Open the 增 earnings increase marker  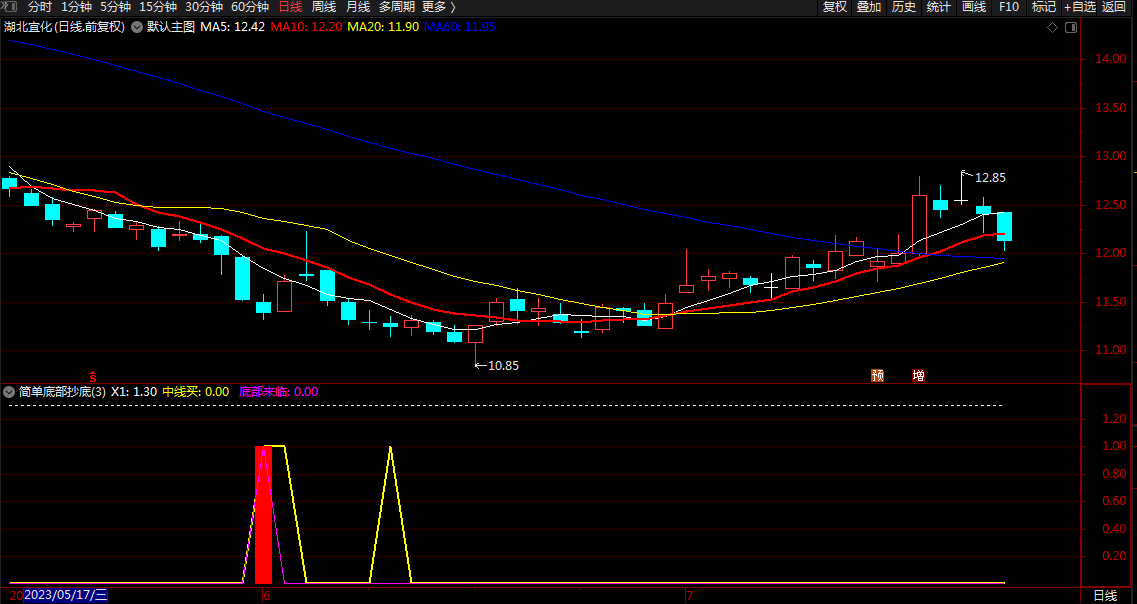coord(918,376)
